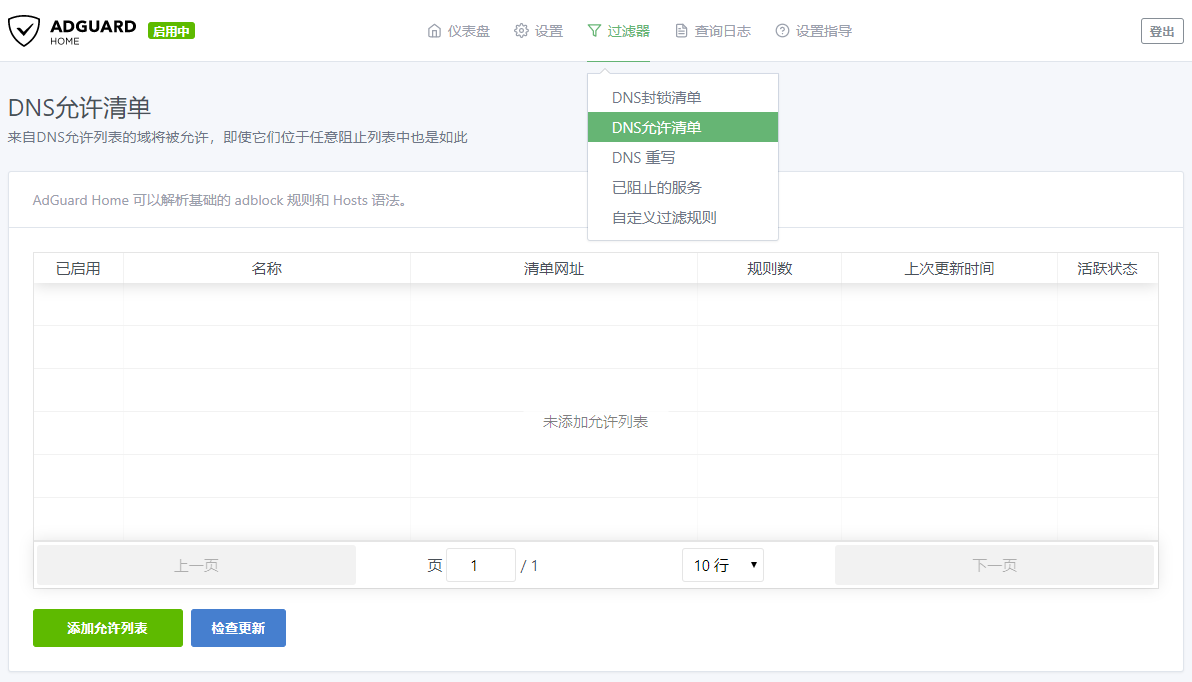Select DNS允许清单 menu entry
The image size is (1192, 682).
tap(657, 128)
